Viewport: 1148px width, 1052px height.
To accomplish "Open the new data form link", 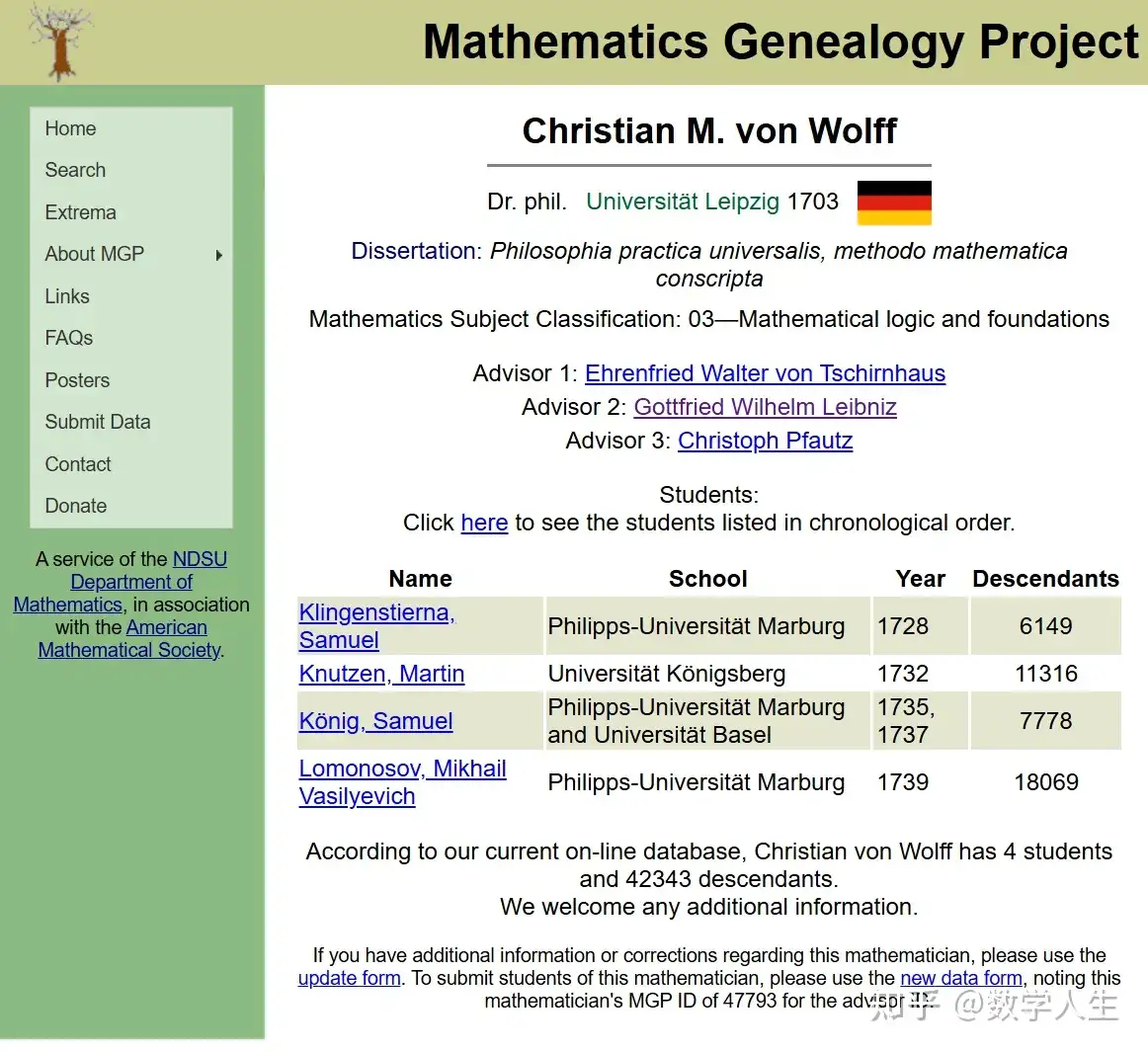I will pos(960,978).
